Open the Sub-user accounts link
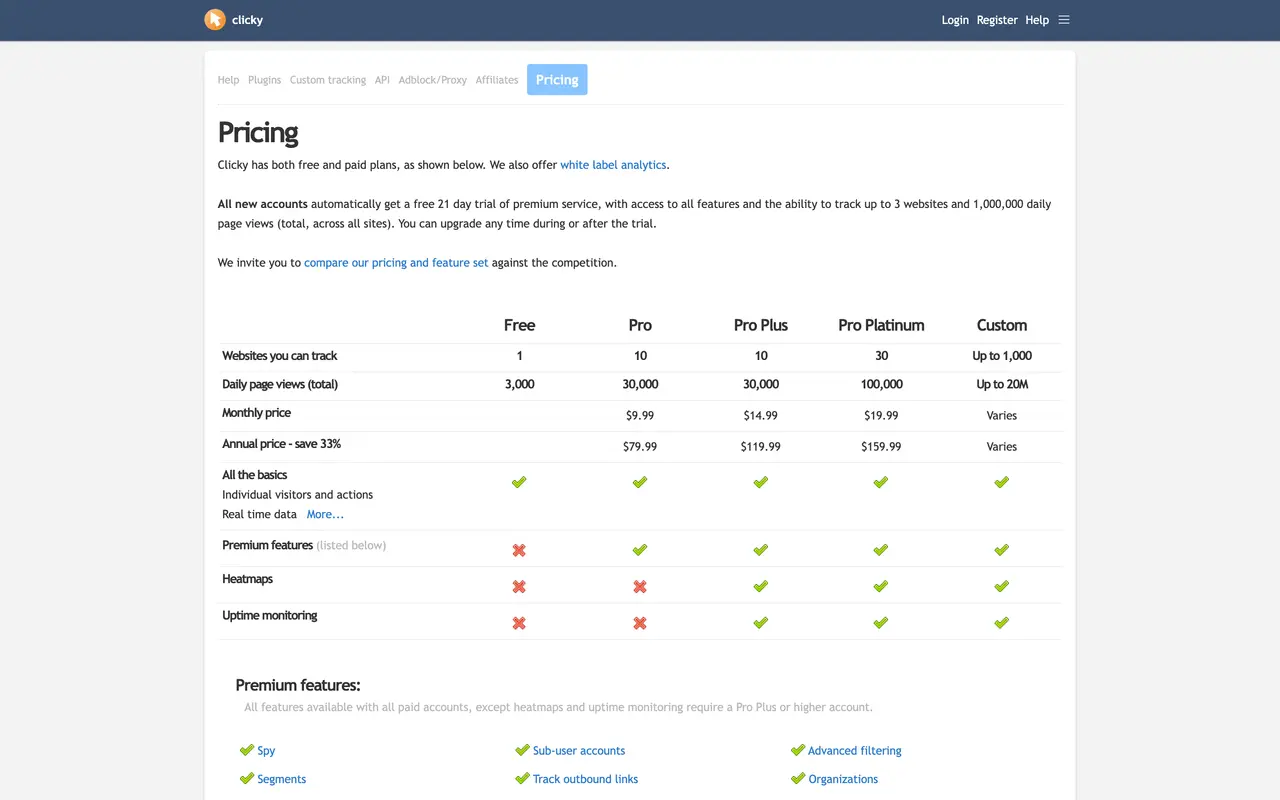This screenshot has height=800, width=1280. point(579,750)
